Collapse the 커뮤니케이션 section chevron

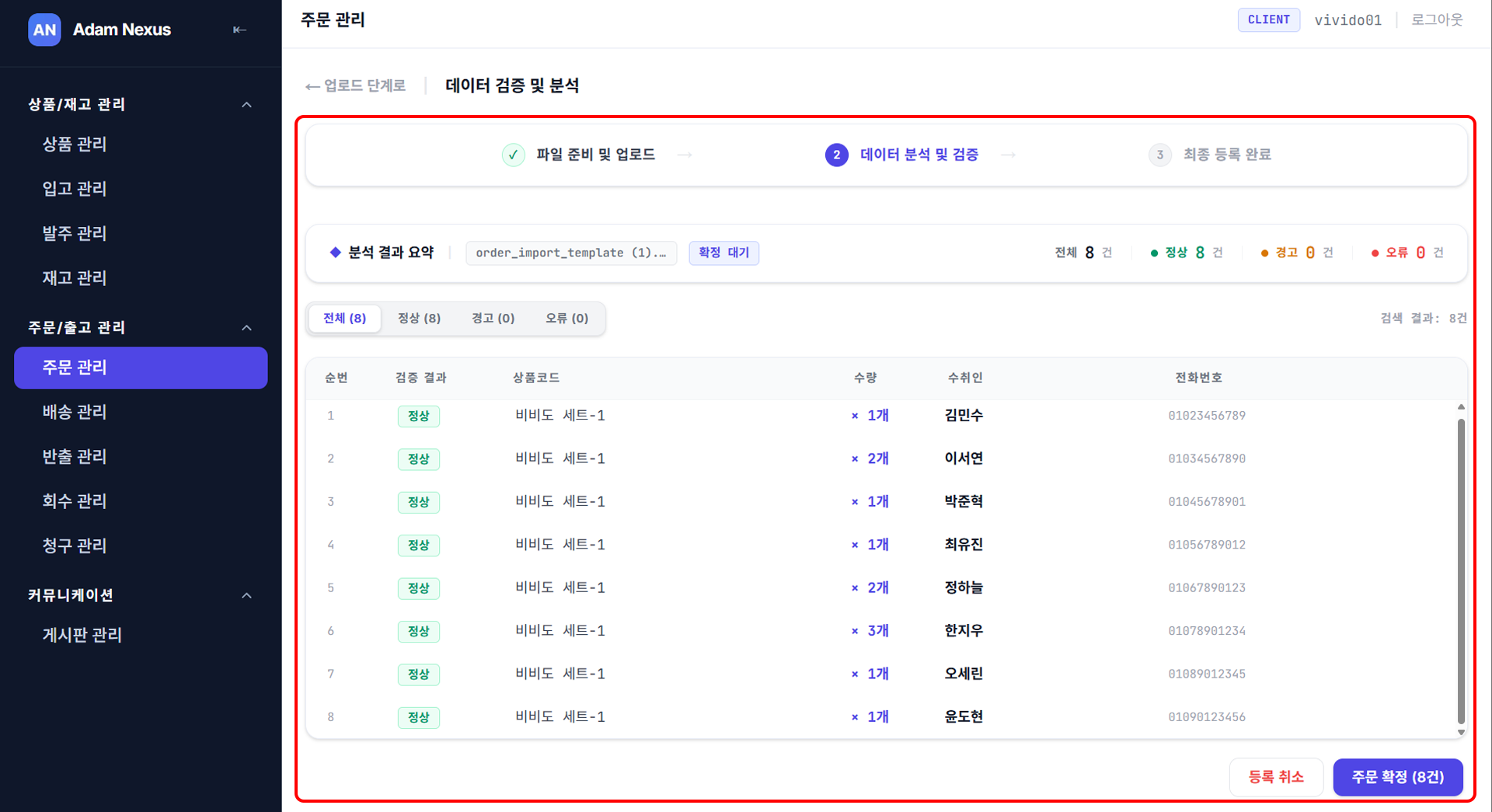(x=246, y=596)
